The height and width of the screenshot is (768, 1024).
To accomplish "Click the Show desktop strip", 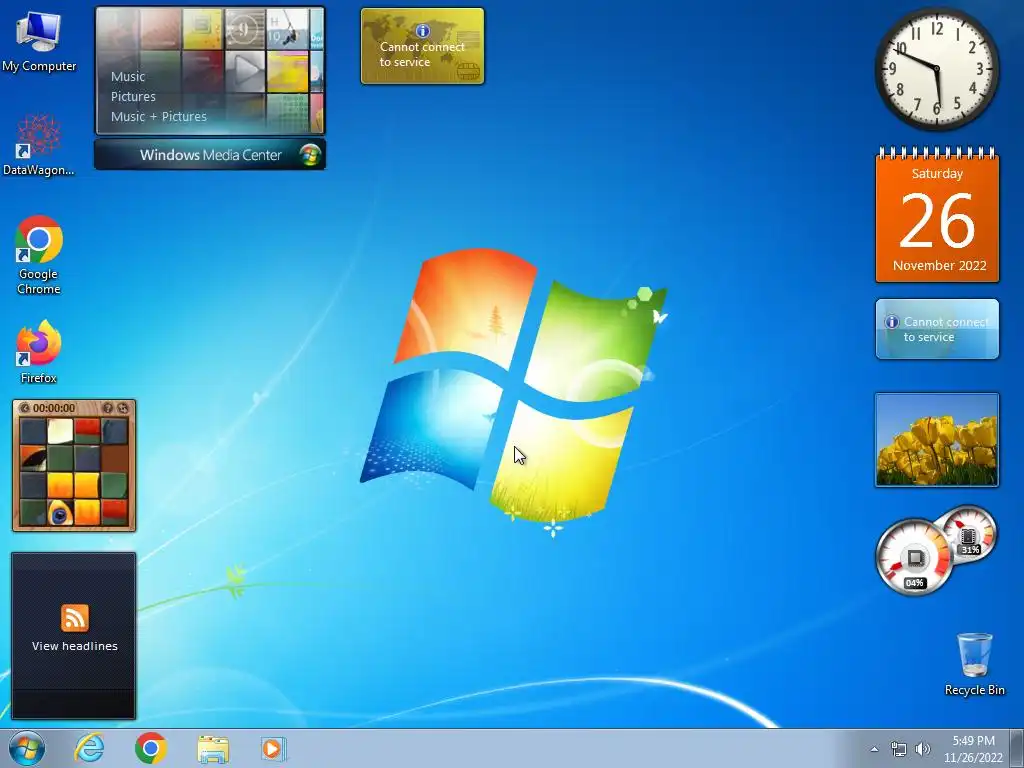I will [1017, 748].
